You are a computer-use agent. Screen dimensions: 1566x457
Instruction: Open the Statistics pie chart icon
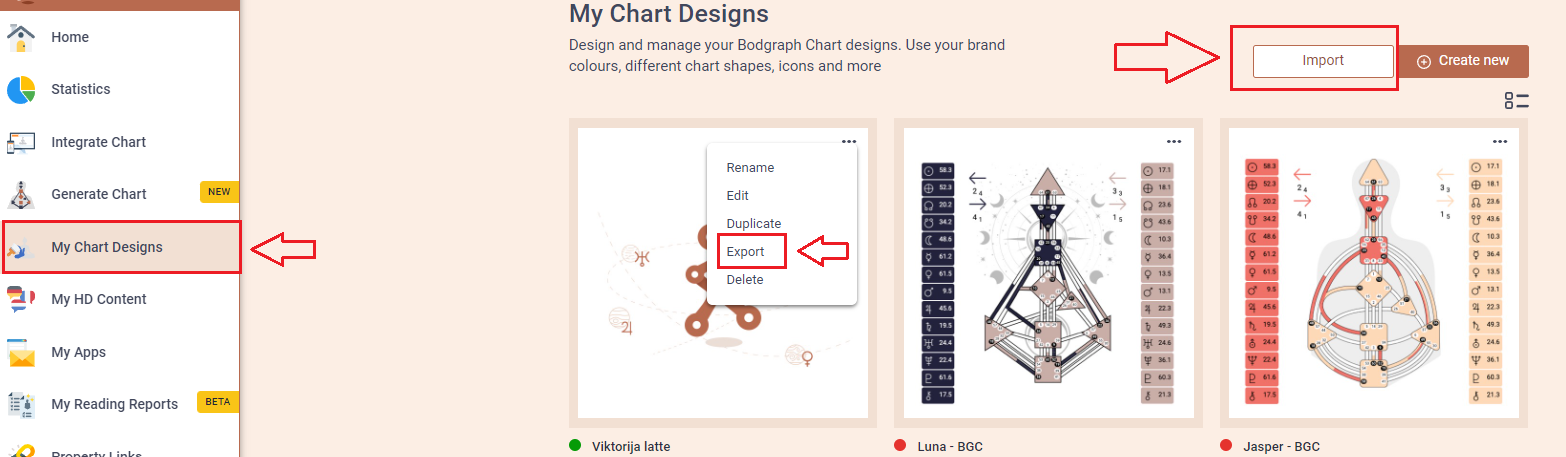coord(21,89)
